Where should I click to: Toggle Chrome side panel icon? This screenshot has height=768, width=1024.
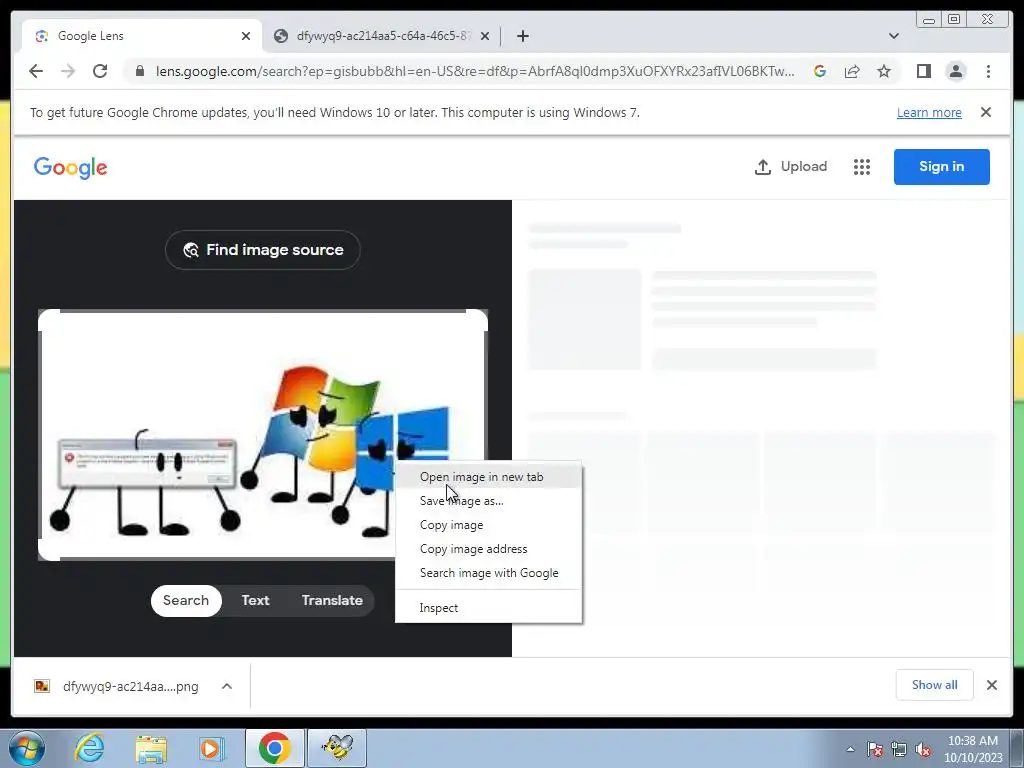click(923, 71)
